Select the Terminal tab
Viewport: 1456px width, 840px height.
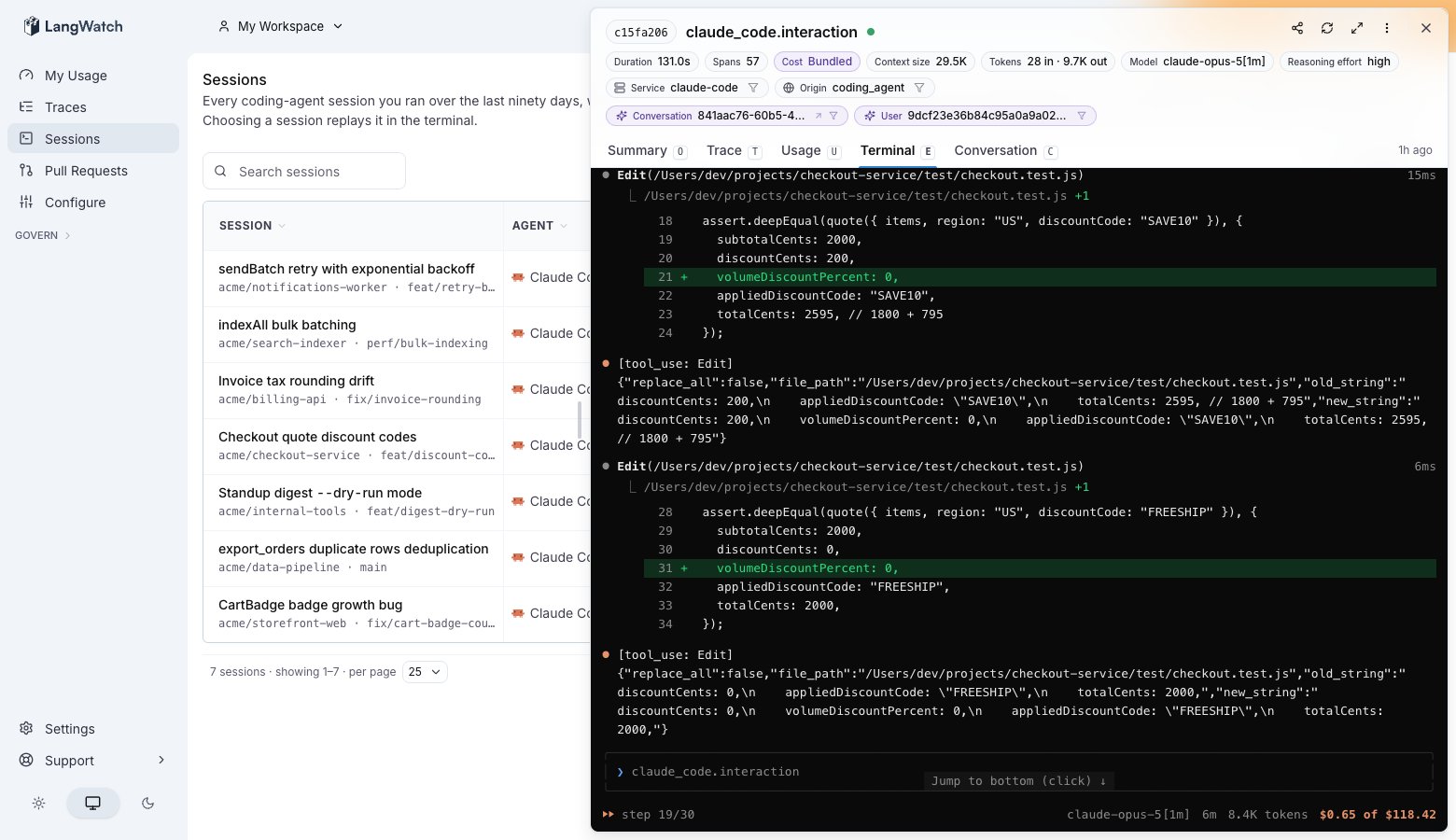(897, 150)
